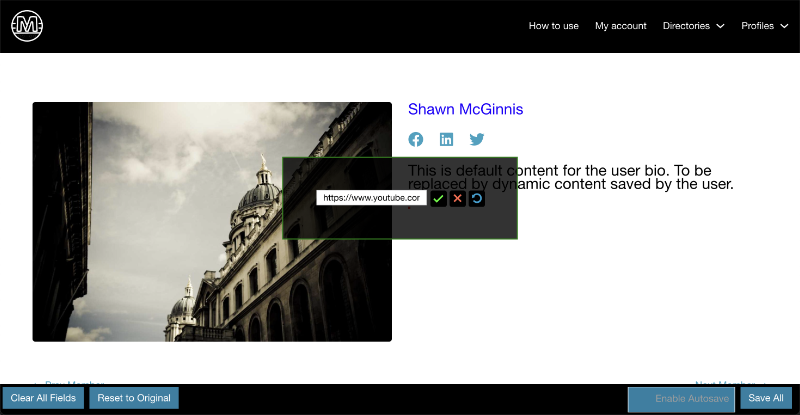Open the LinkedIn profile icon

point(446,140)
